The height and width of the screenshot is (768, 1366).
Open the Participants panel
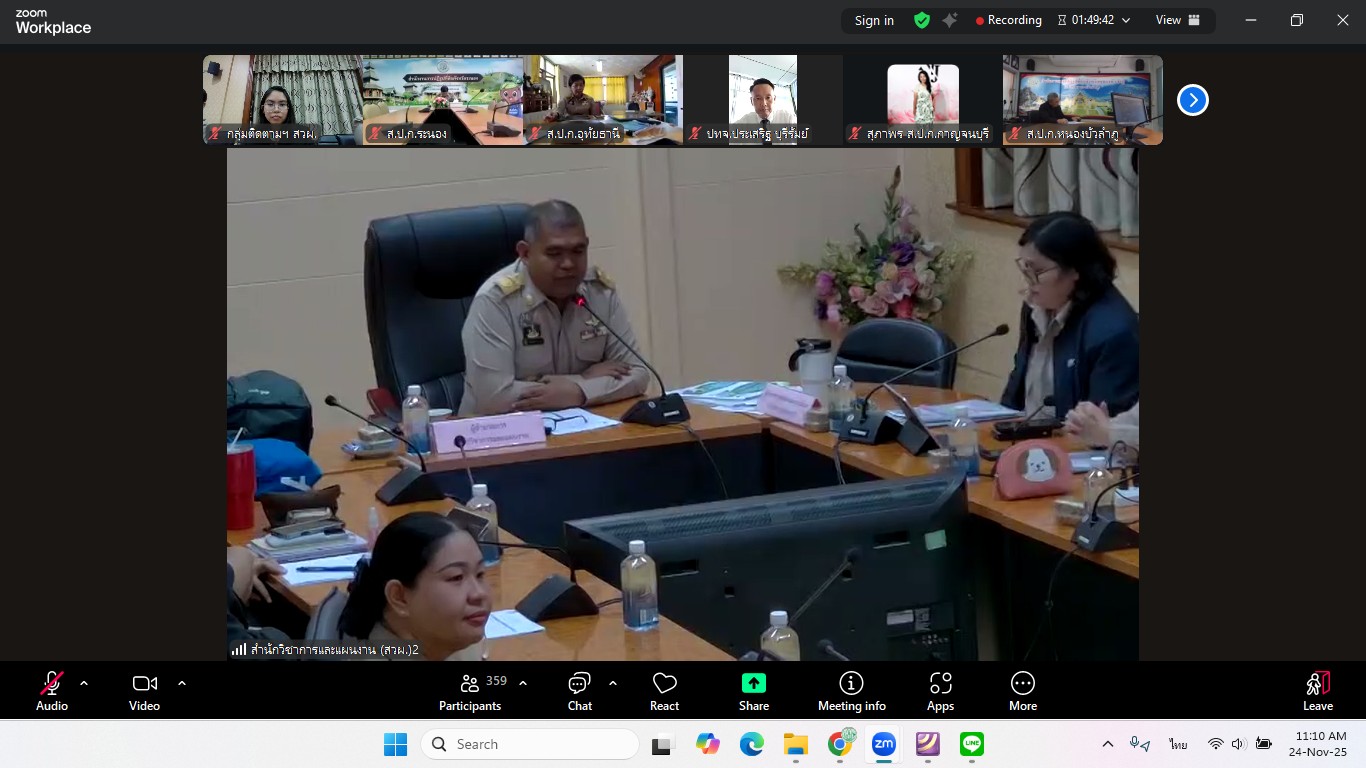pyautogui.click(x=470, y=690)
